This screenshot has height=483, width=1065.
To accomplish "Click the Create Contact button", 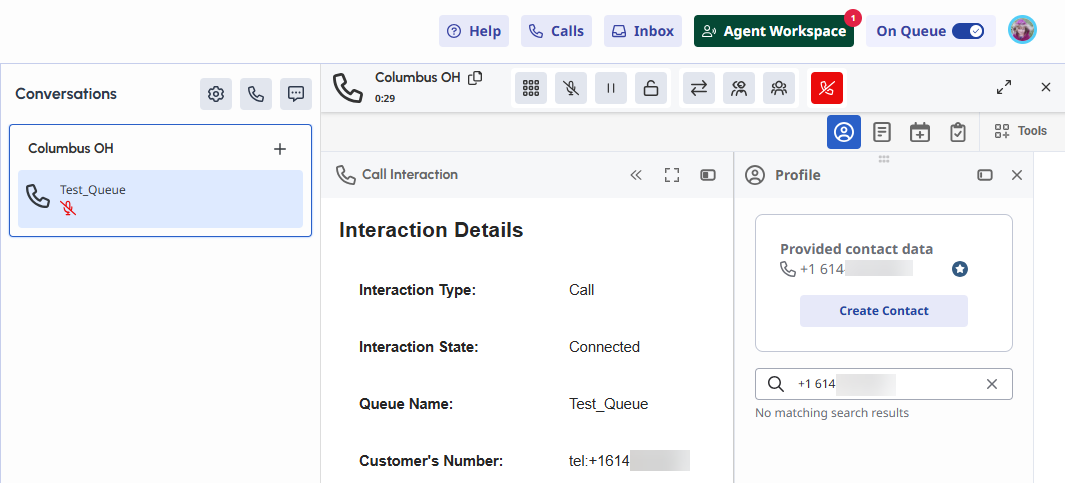I will [884, 311].
